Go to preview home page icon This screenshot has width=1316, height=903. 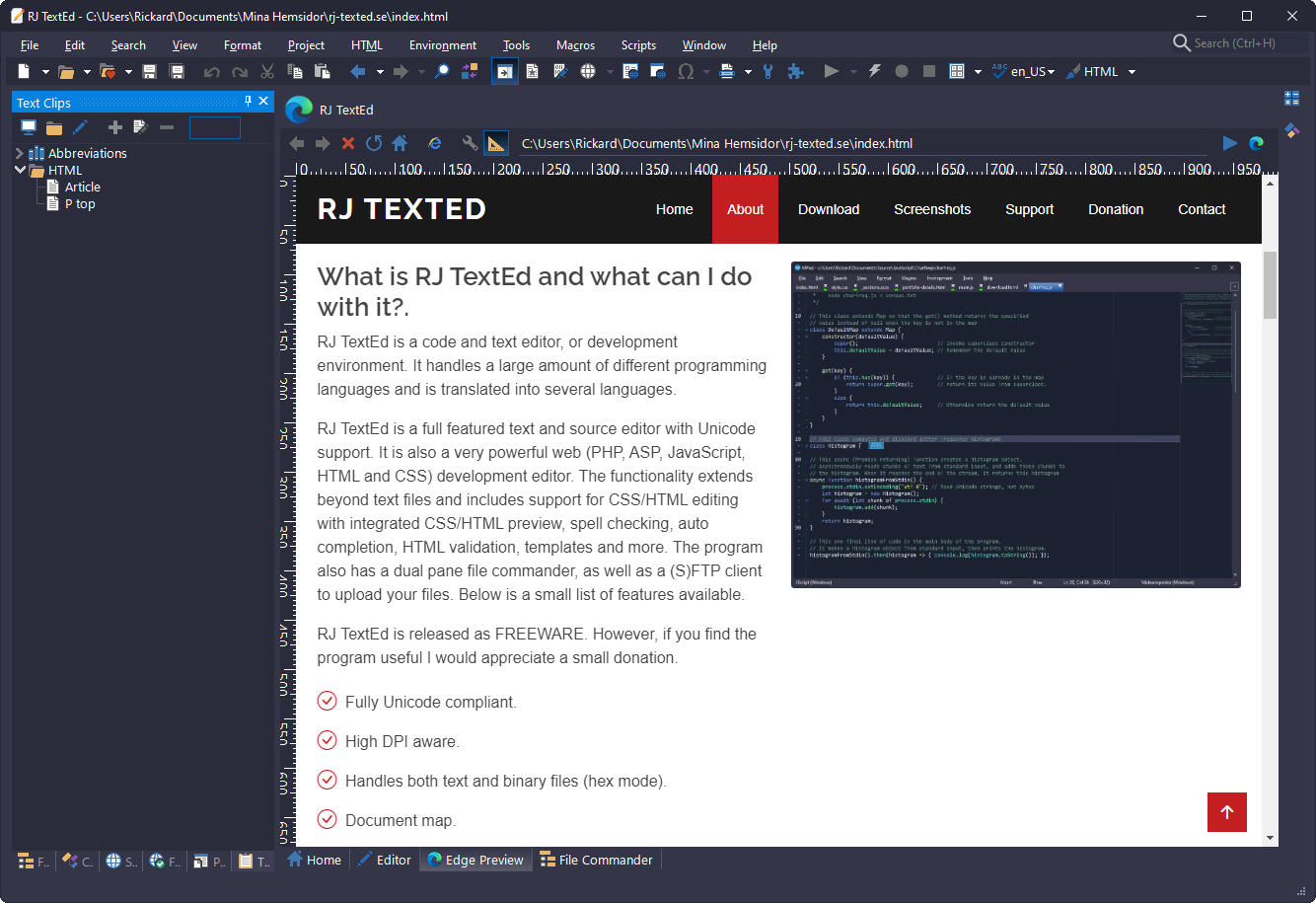400,143
